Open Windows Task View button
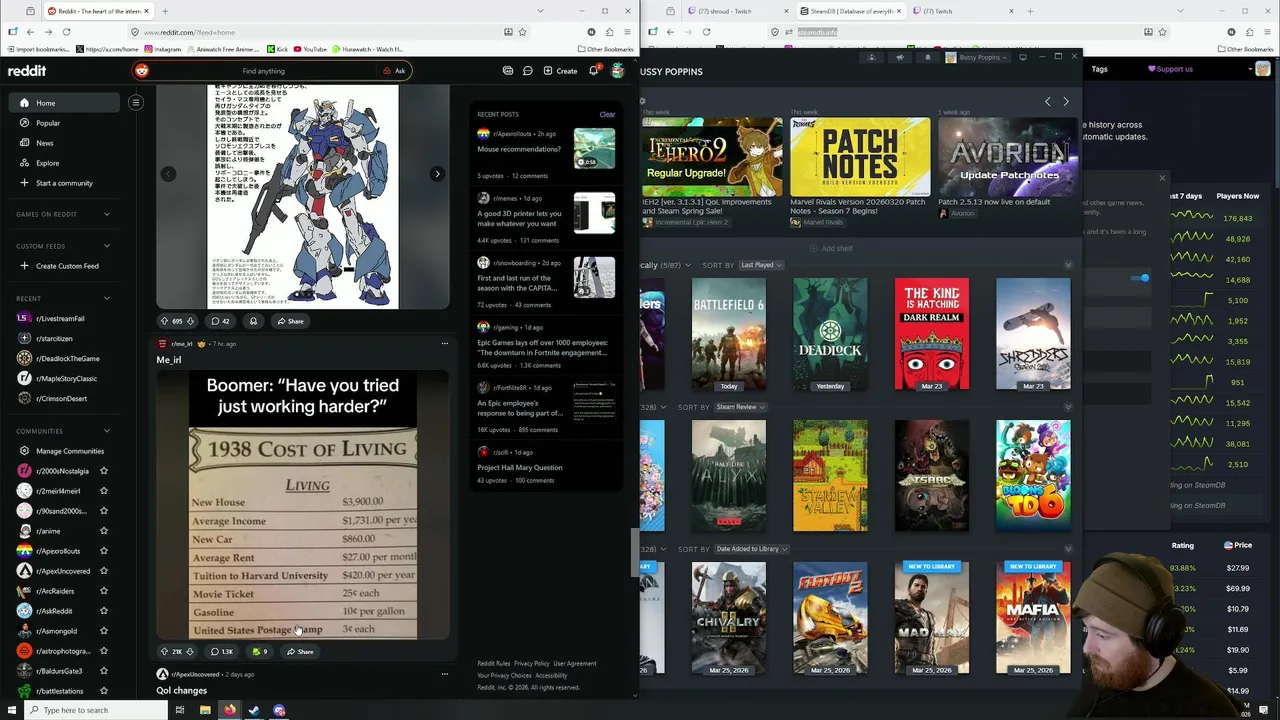 pyautogui.click(x=180, y=710)
